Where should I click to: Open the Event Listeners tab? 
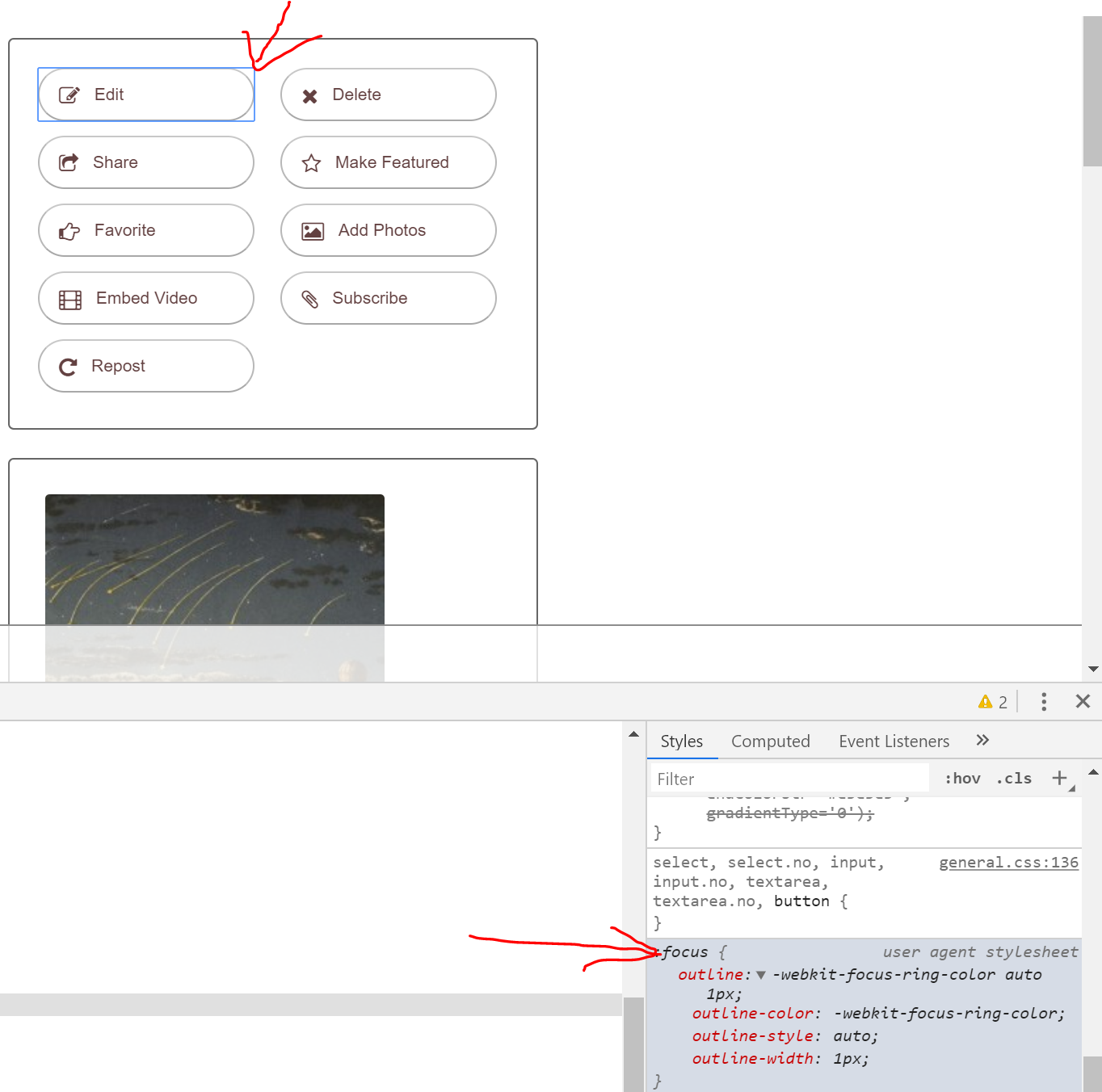pyautogui.click(x=894, y=741)
